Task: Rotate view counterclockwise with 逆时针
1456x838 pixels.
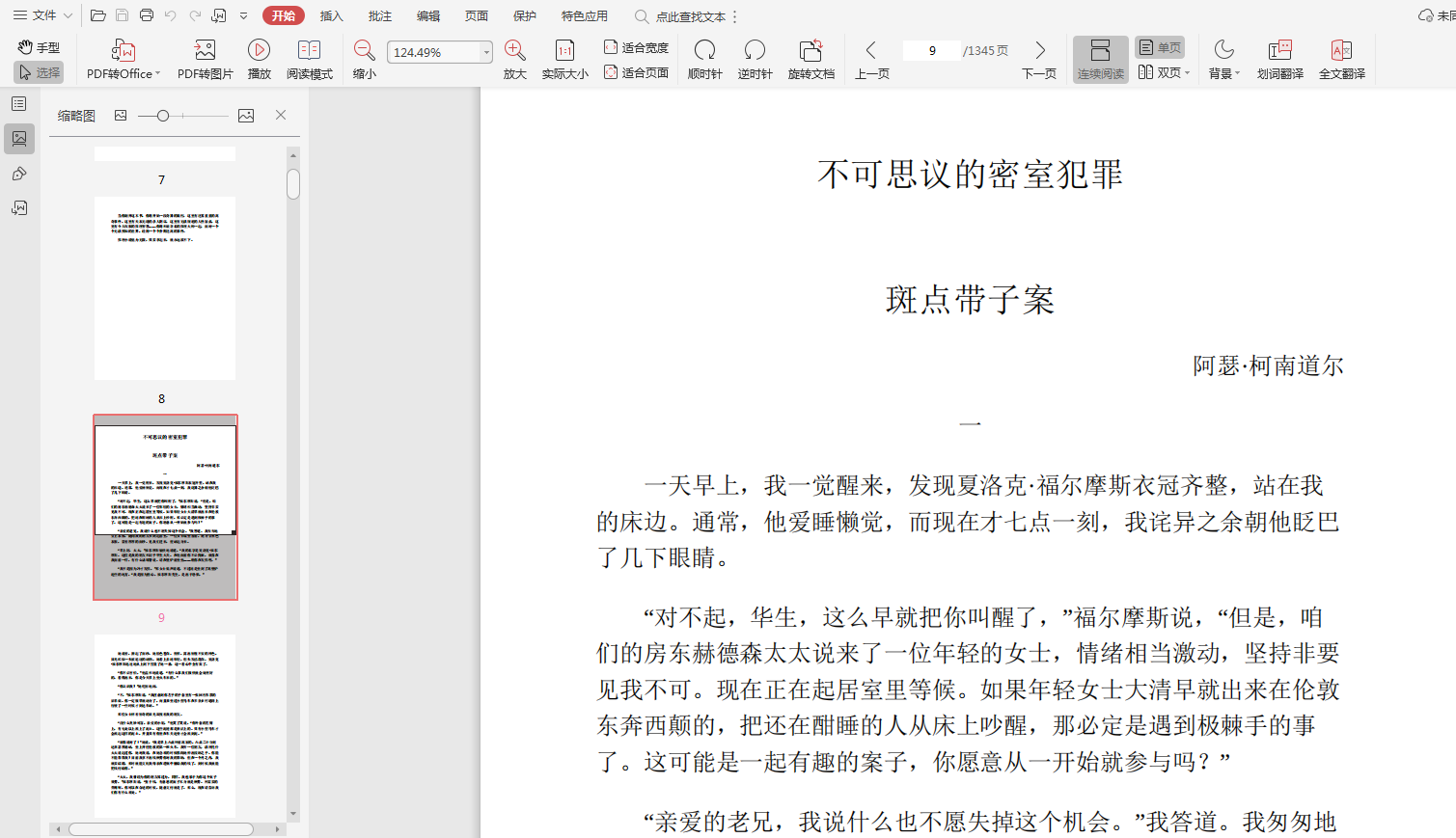Action: click(755, 59)
